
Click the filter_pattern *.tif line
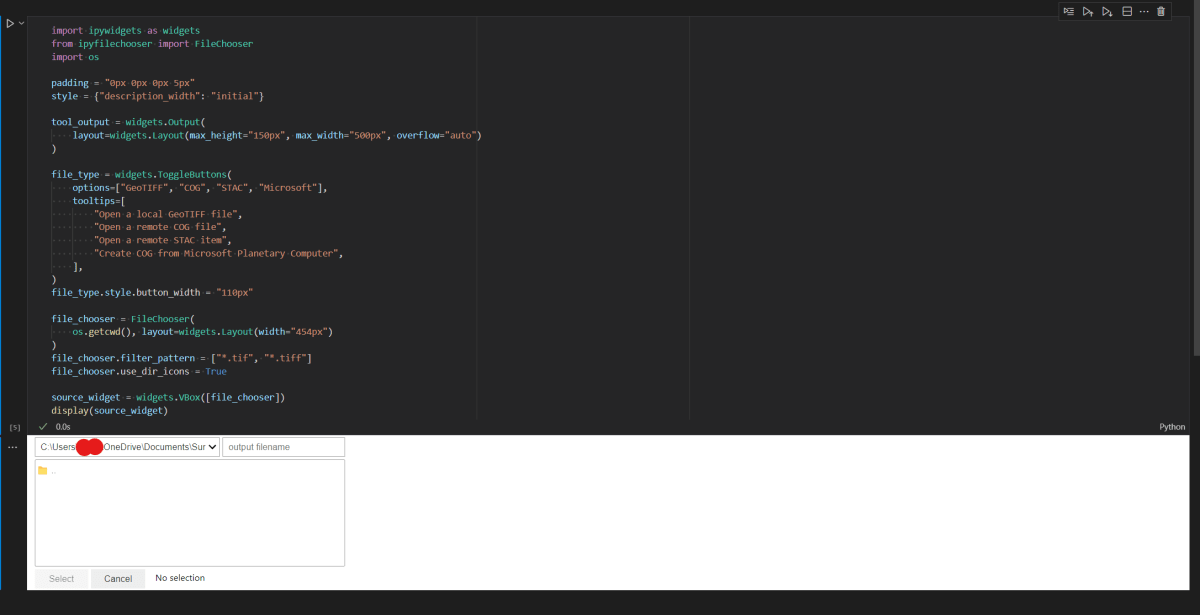pos(182,358)
